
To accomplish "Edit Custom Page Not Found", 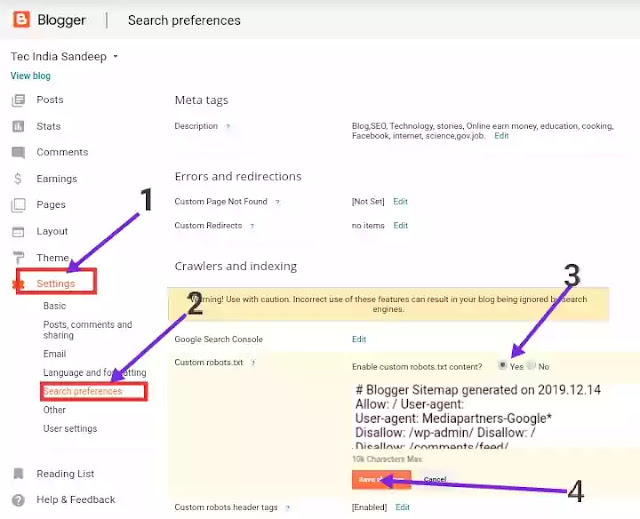I will pos(400,202).
